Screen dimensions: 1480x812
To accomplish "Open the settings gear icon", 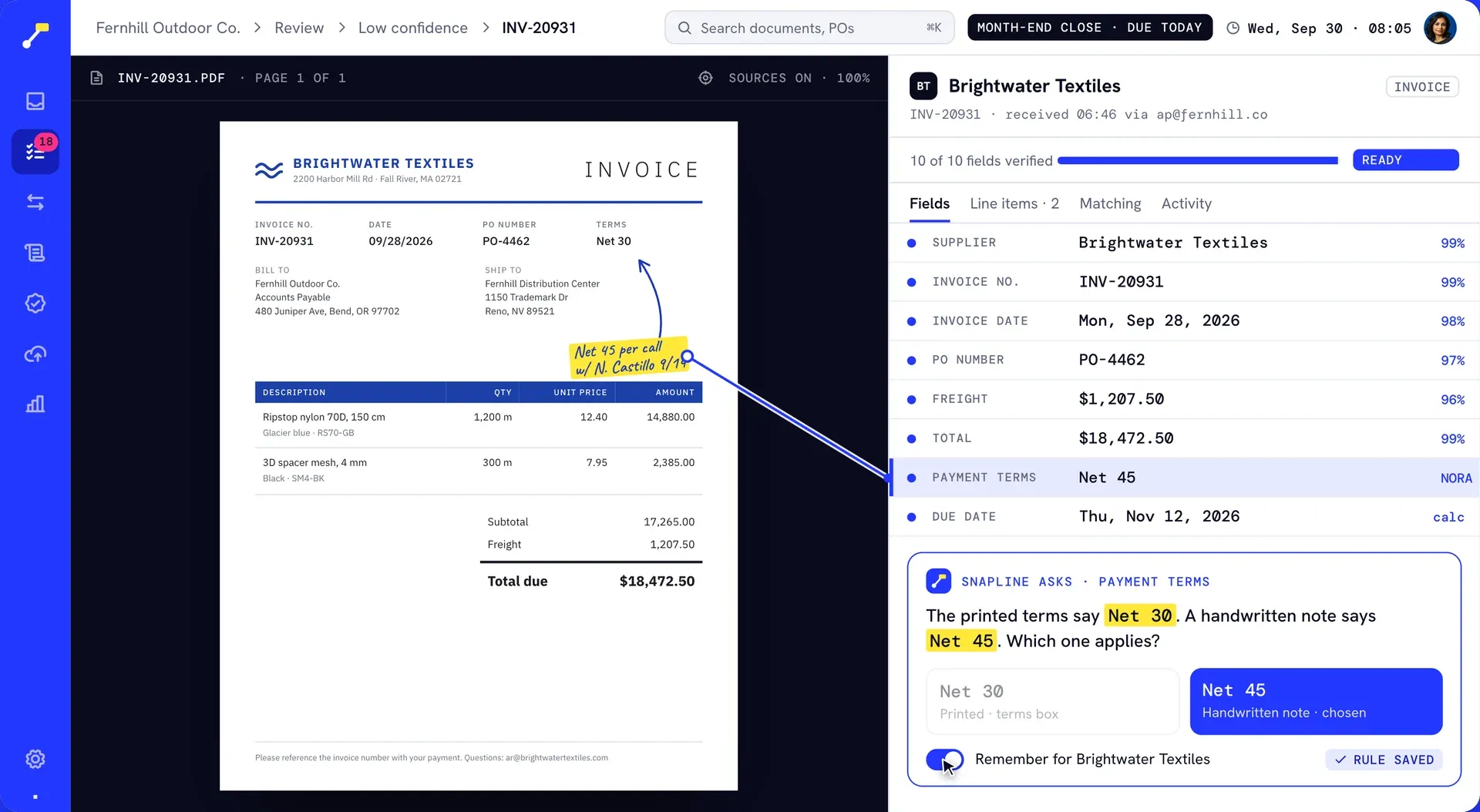I will 35,759.
